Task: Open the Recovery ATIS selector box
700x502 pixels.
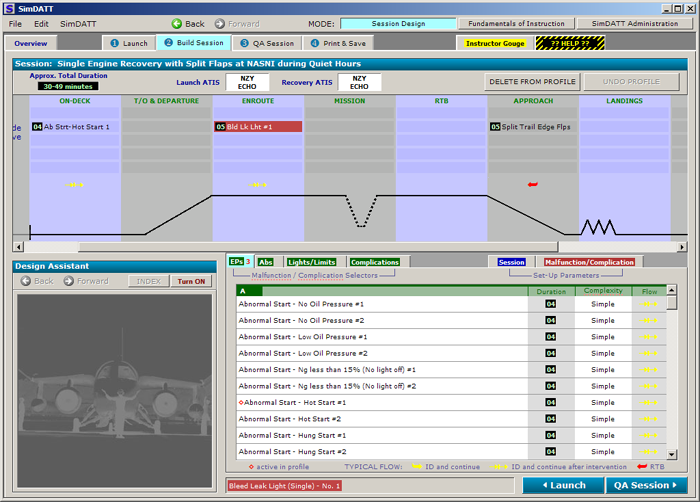Action: (359, 82)
